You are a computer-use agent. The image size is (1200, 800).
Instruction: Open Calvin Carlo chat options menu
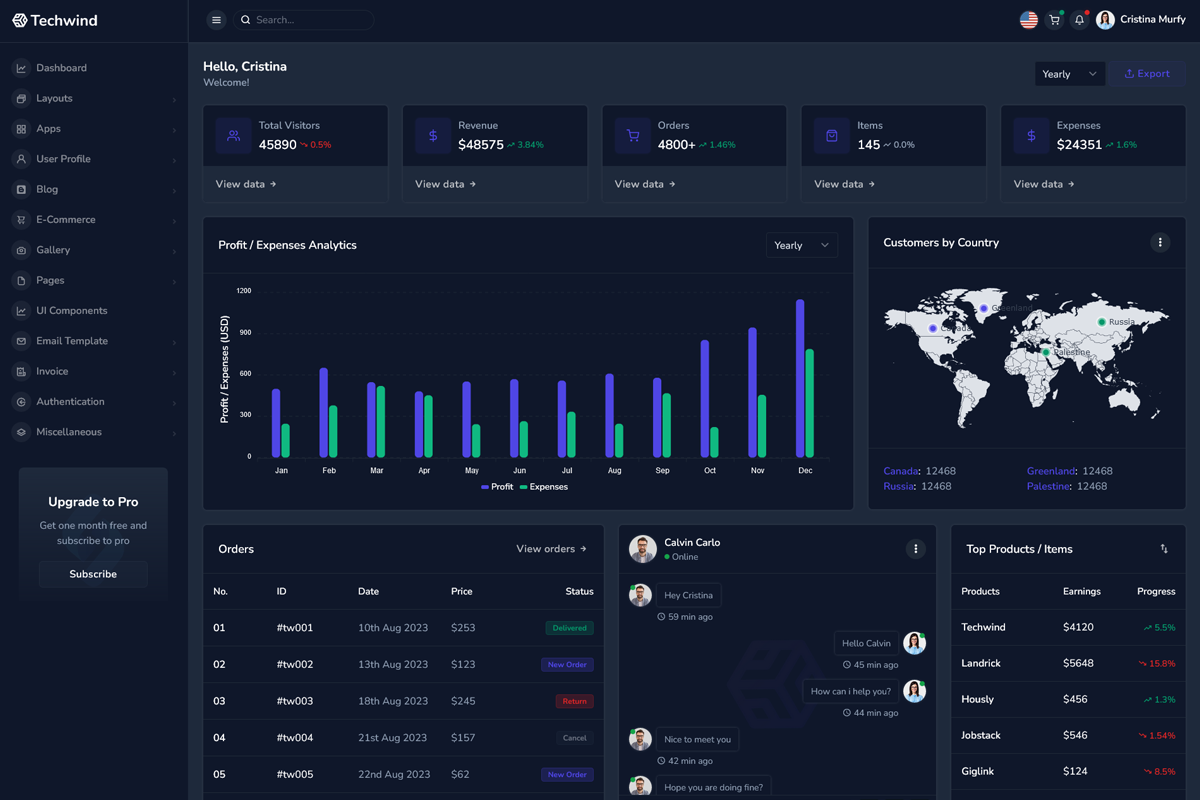tap(915, 549)
